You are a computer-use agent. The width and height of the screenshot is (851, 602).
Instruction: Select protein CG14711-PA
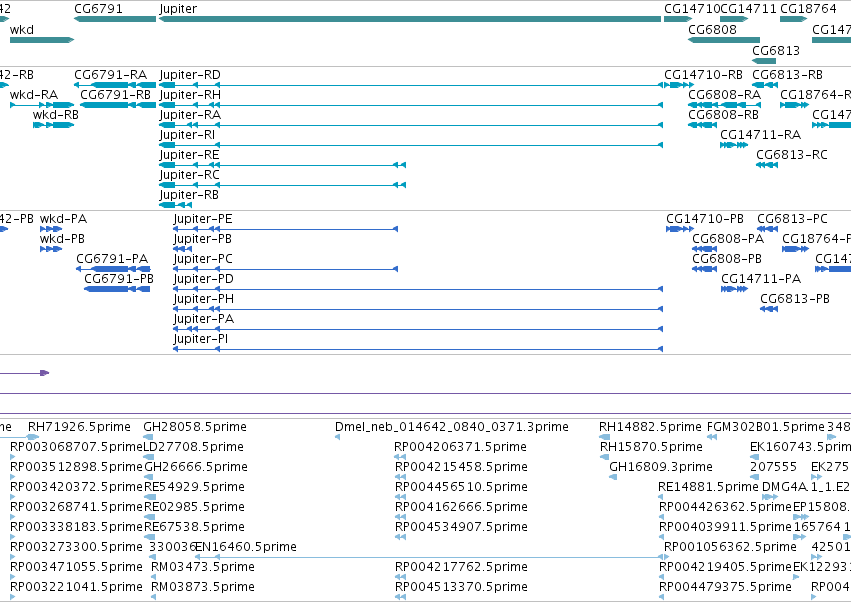(735, 289)
